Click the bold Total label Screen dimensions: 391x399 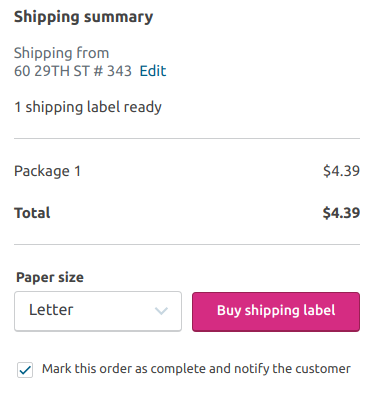coord(32,213)
